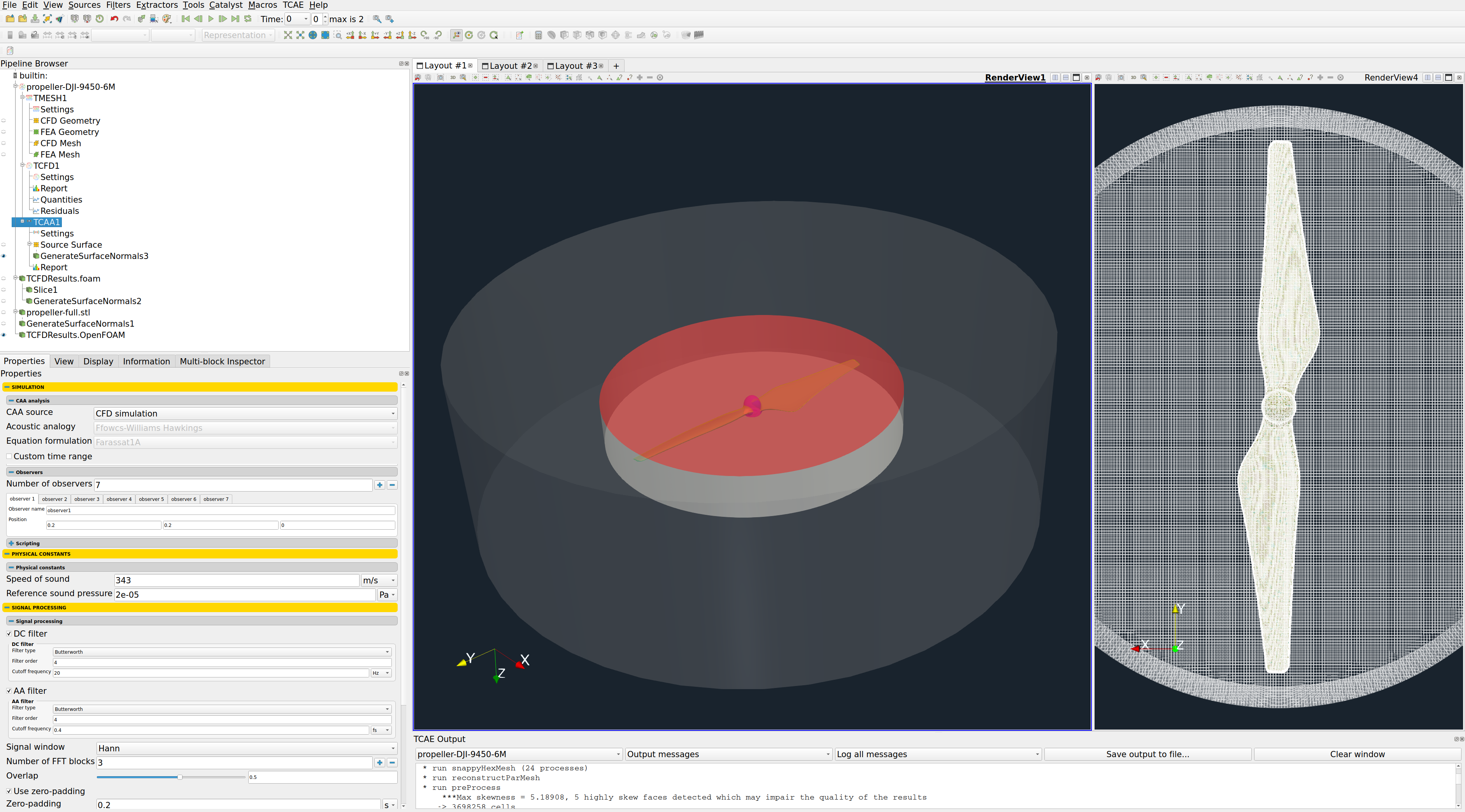The width and height of the screenshot is (1465, 812).
Task: Click the Save Data toolbar icon
Action: 35,19
